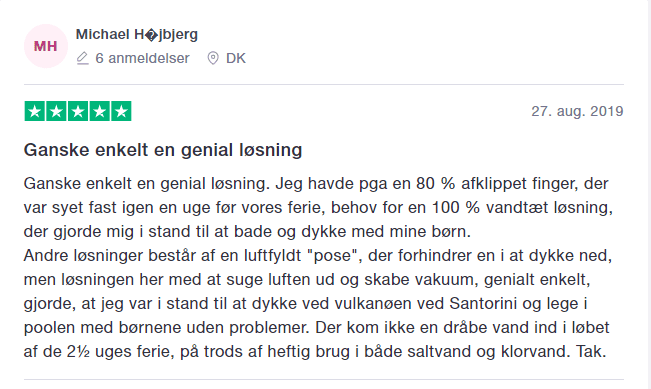Click the right edge scrollbar strip

point(648,194)
